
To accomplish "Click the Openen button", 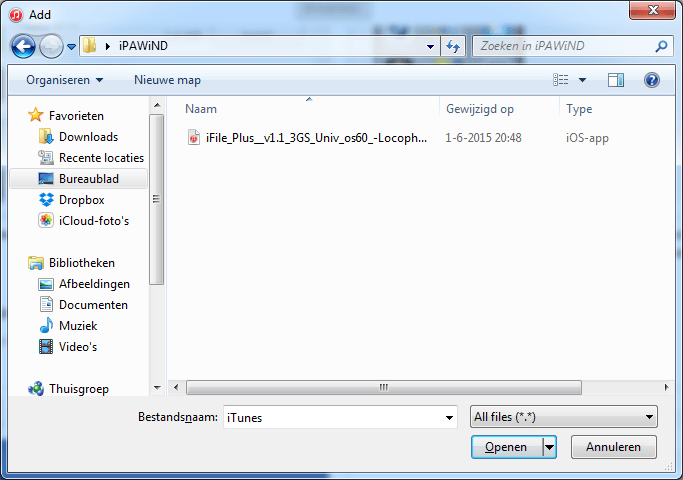I will (x=507, y=447).
